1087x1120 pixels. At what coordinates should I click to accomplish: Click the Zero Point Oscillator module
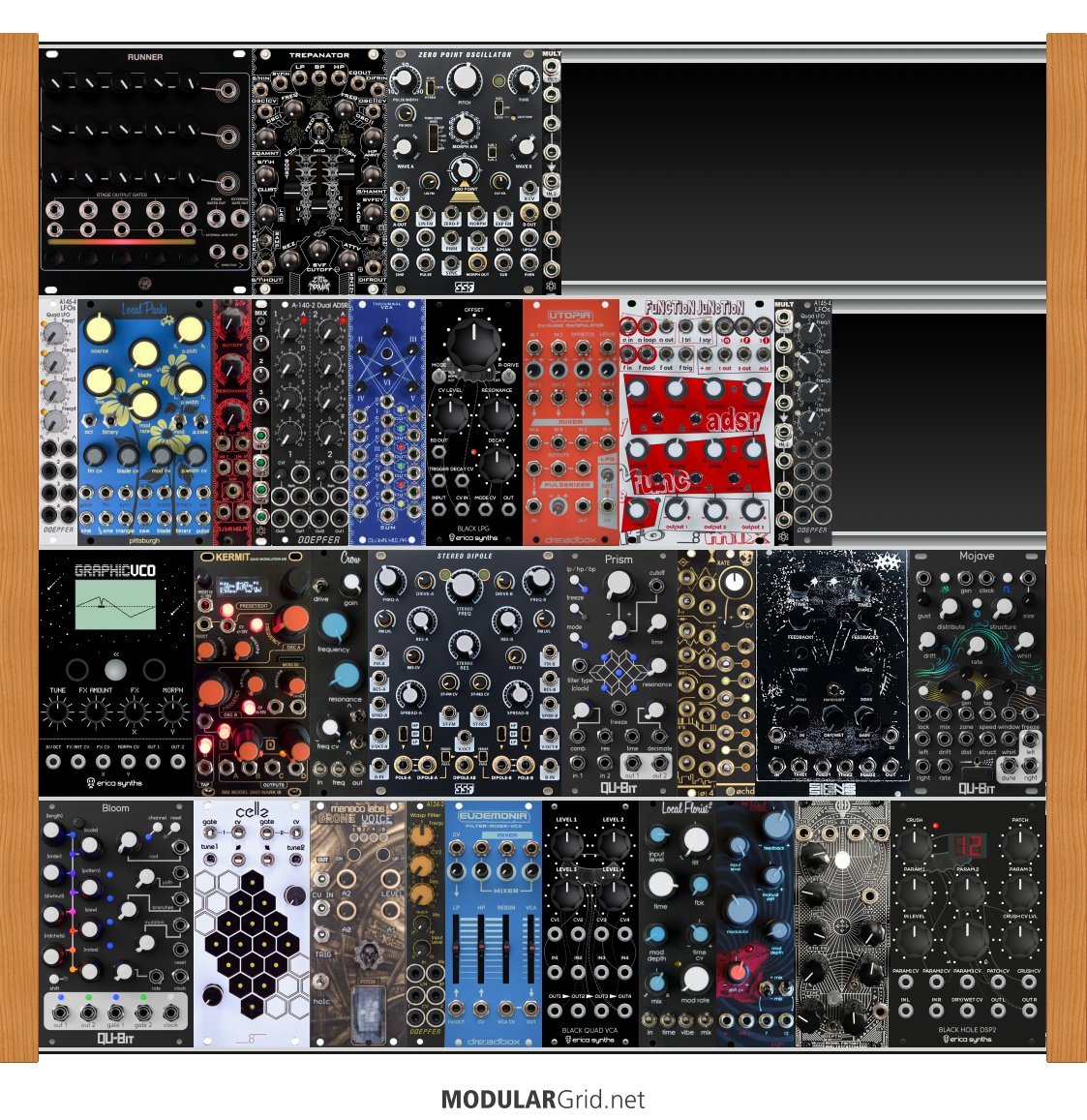(465, 171)
